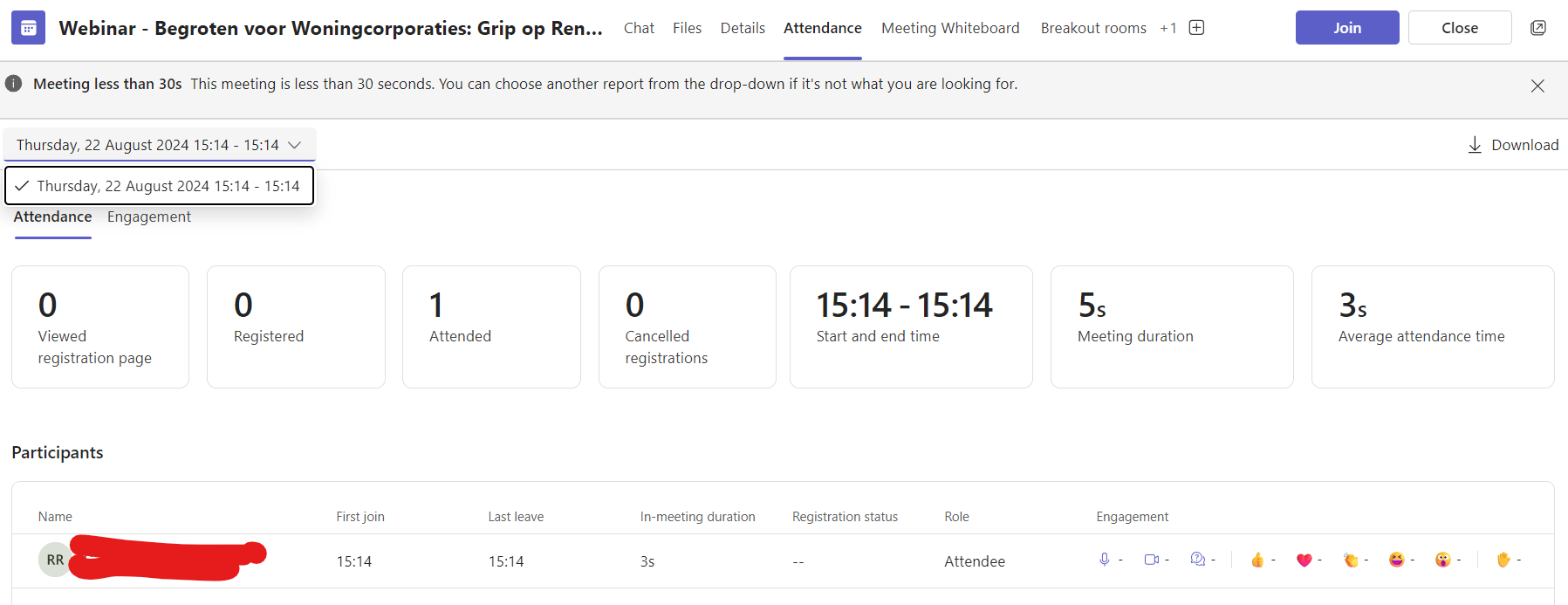
Task: Click the Participants heading
Action: coord(58,452)
